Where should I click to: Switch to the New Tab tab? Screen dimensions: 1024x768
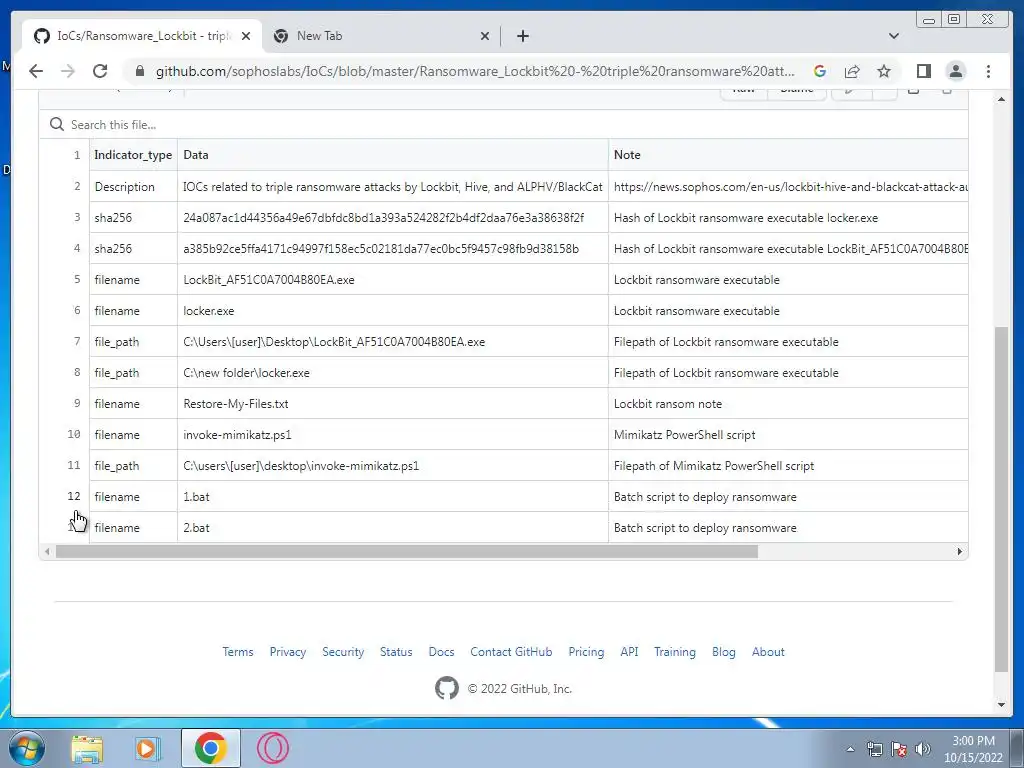[x=381, y=36]
